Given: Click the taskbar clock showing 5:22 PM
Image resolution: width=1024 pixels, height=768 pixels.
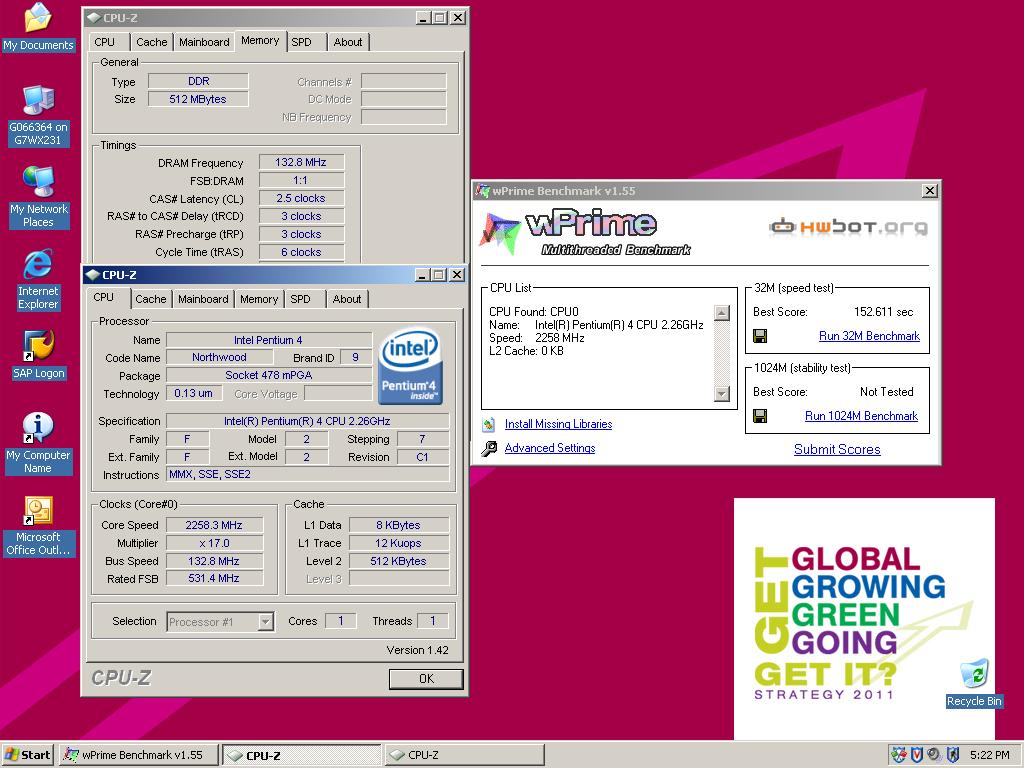Looking at the screenshot, I should click(989, 755).
